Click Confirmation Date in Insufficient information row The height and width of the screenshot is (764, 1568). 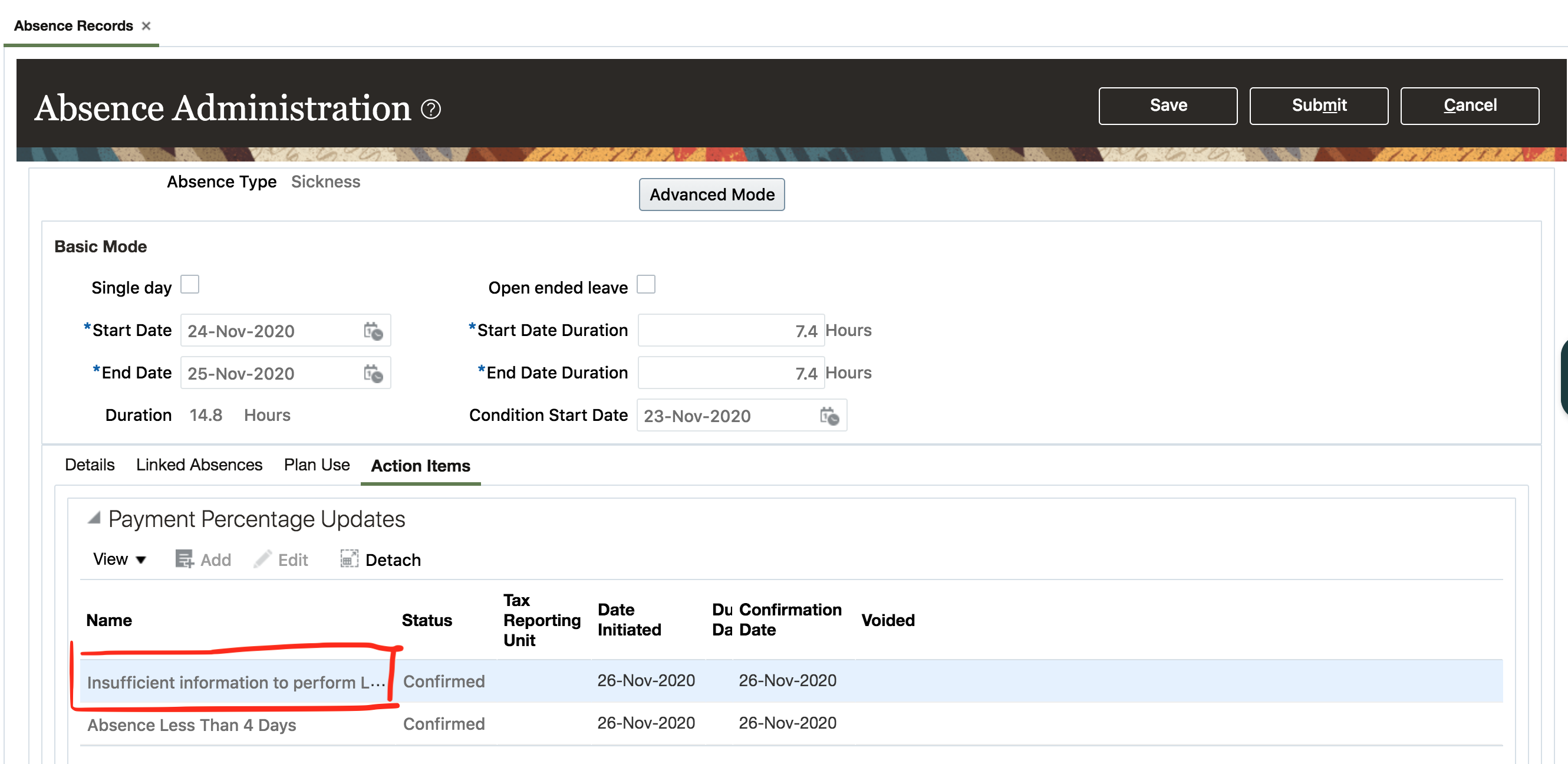pyautogui.click(x=787, y=680)
